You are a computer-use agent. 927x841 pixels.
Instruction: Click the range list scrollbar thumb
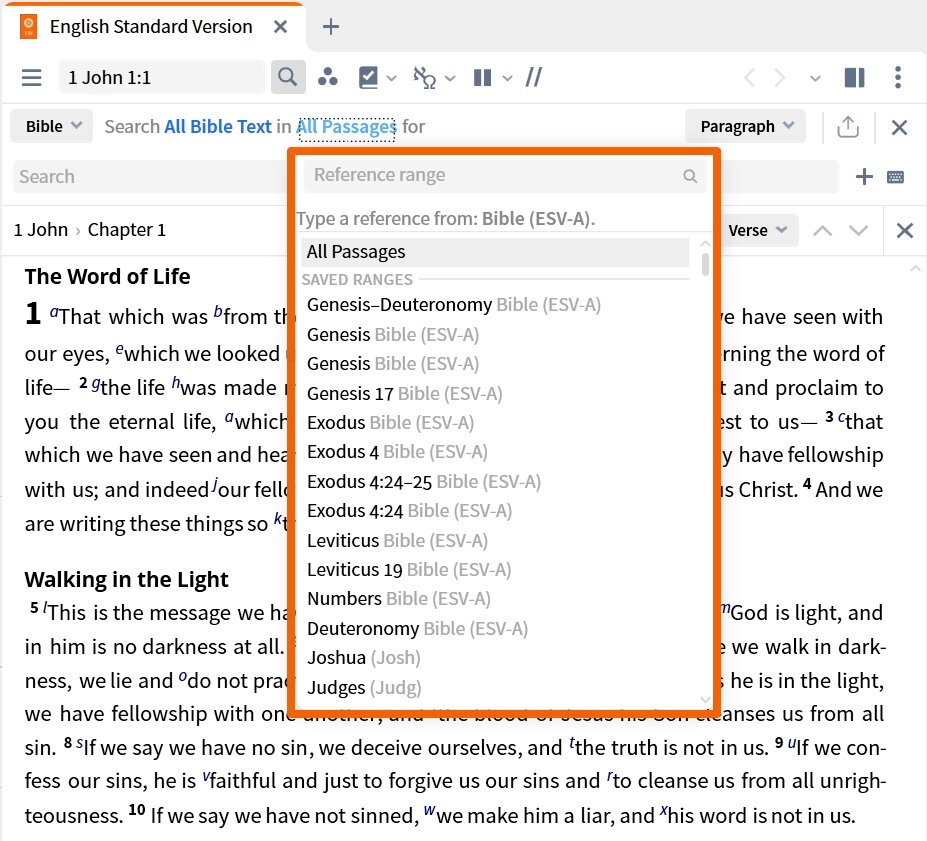pyautogui.click(x=705, y=264)
